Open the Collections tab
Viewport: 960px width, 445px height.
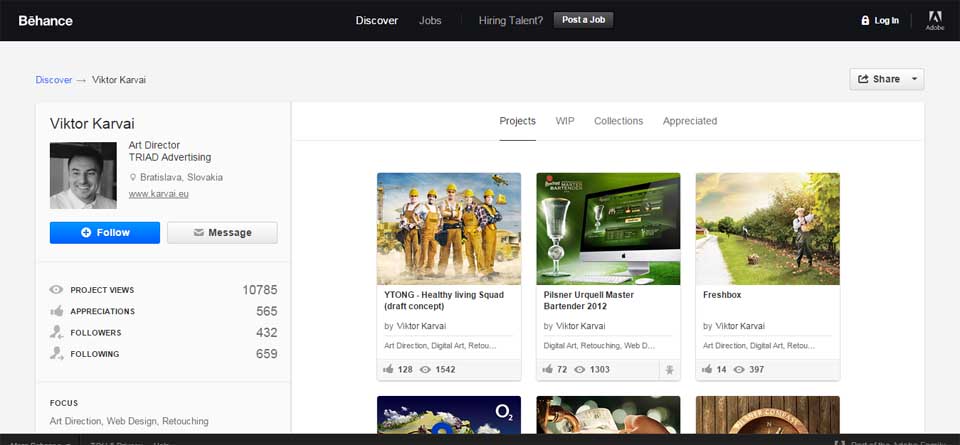tap(618, 121)
